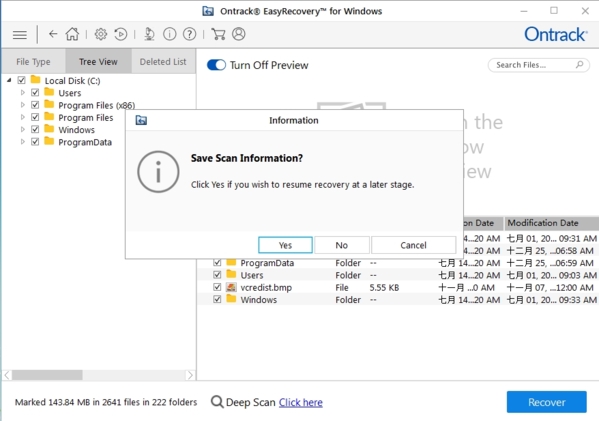Open the shopping cart buy icon
599x421 pixels.
[x=218, y=34]
